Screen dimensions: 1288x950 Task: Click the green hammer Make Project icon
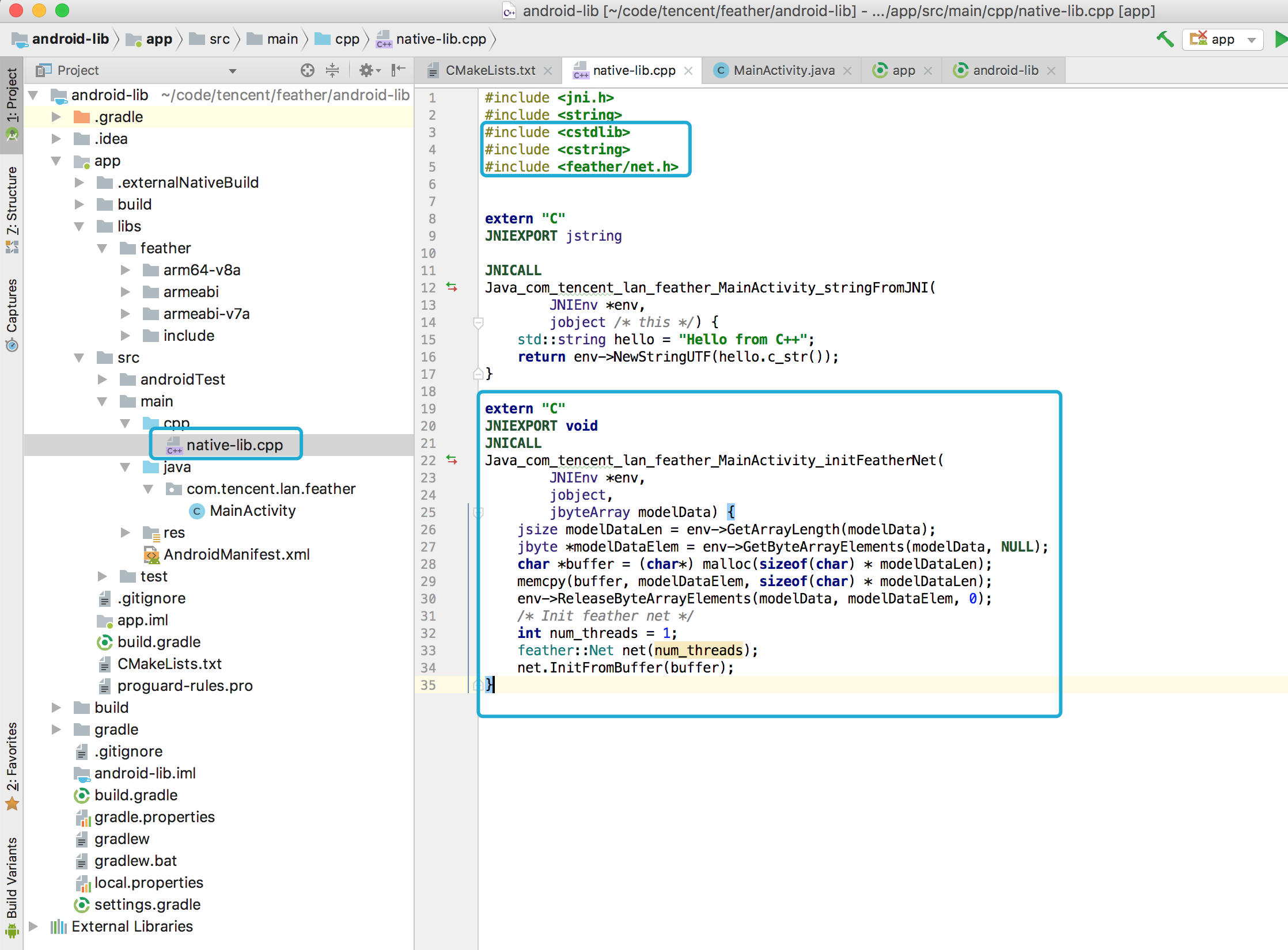point(1165,39)
